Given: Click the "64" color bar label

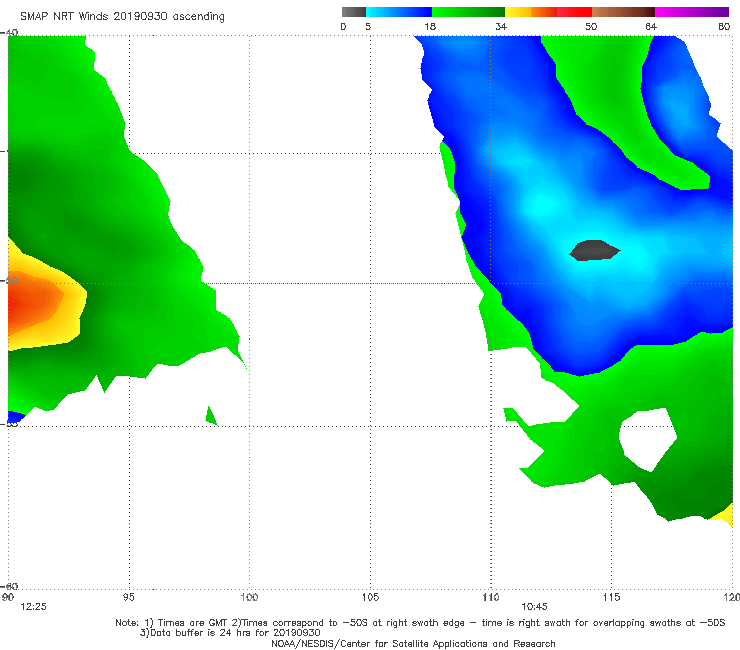Looking at the screenshot, I should (x=651, y=26).
